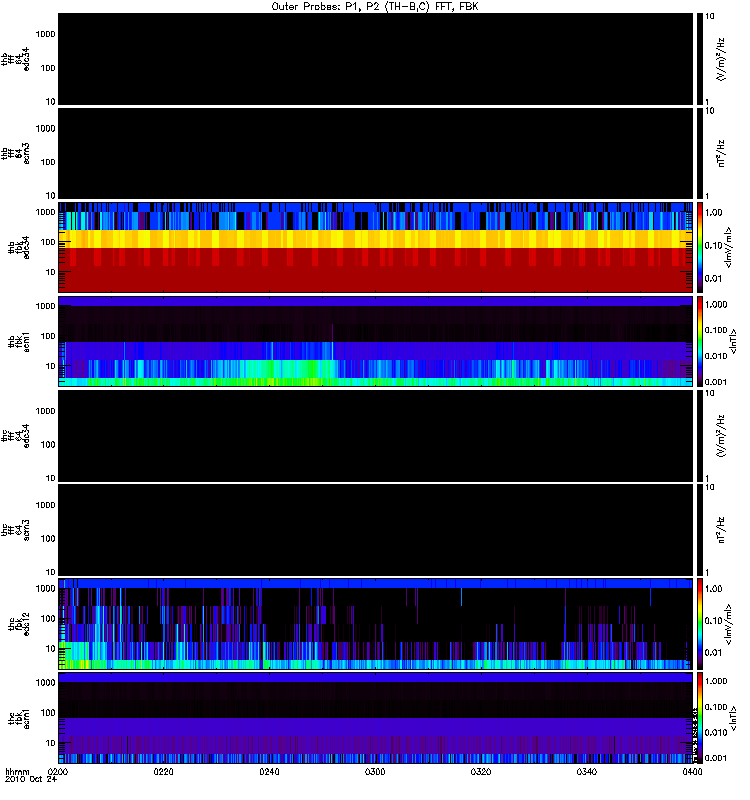Viewport: 750px width, 800px height.
Task: Click the 1.00 color bar value of thb fbk edc34
Action: tap(714, 213)
